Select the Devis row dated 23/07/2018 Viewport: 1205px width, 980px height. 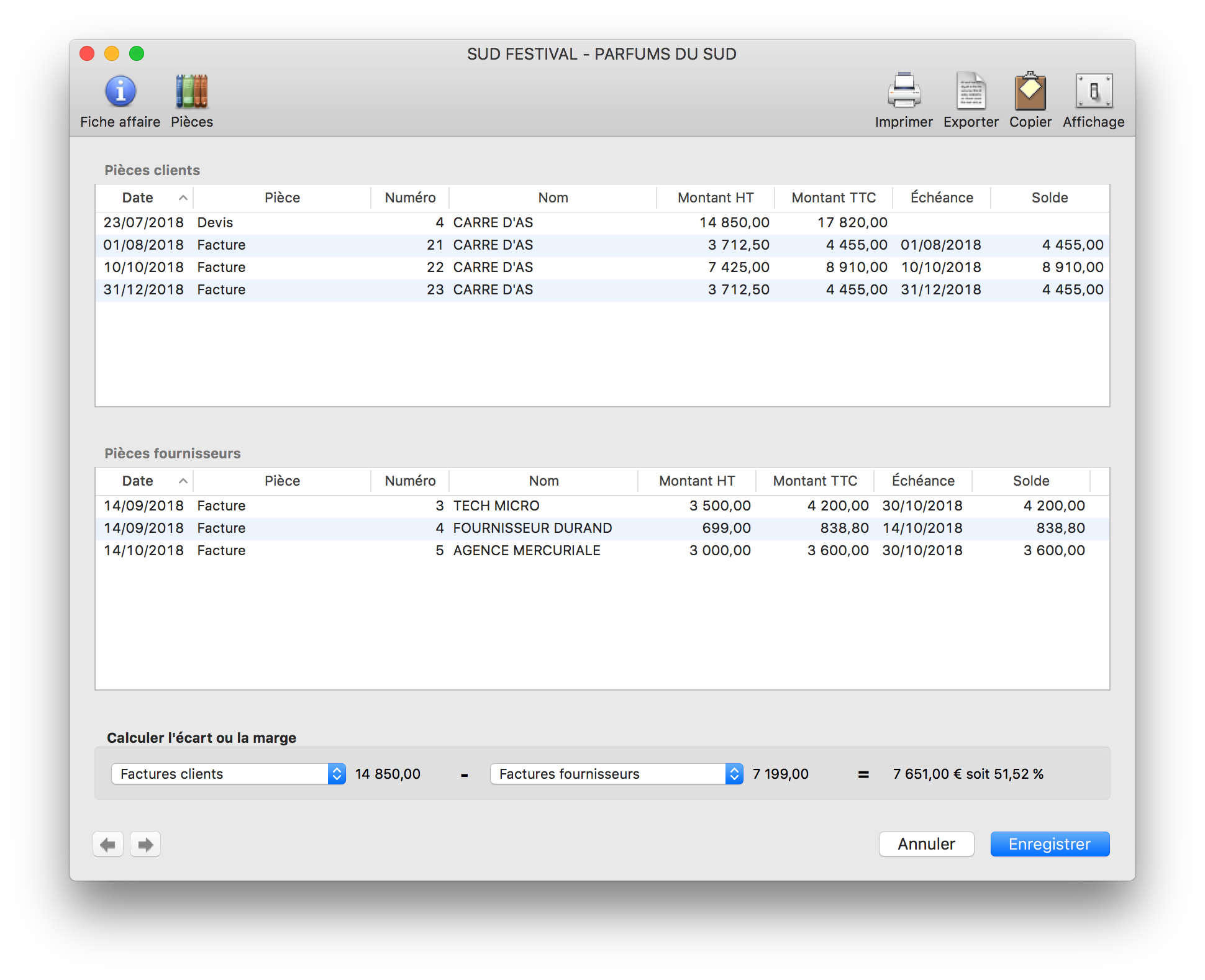(602, 223)
